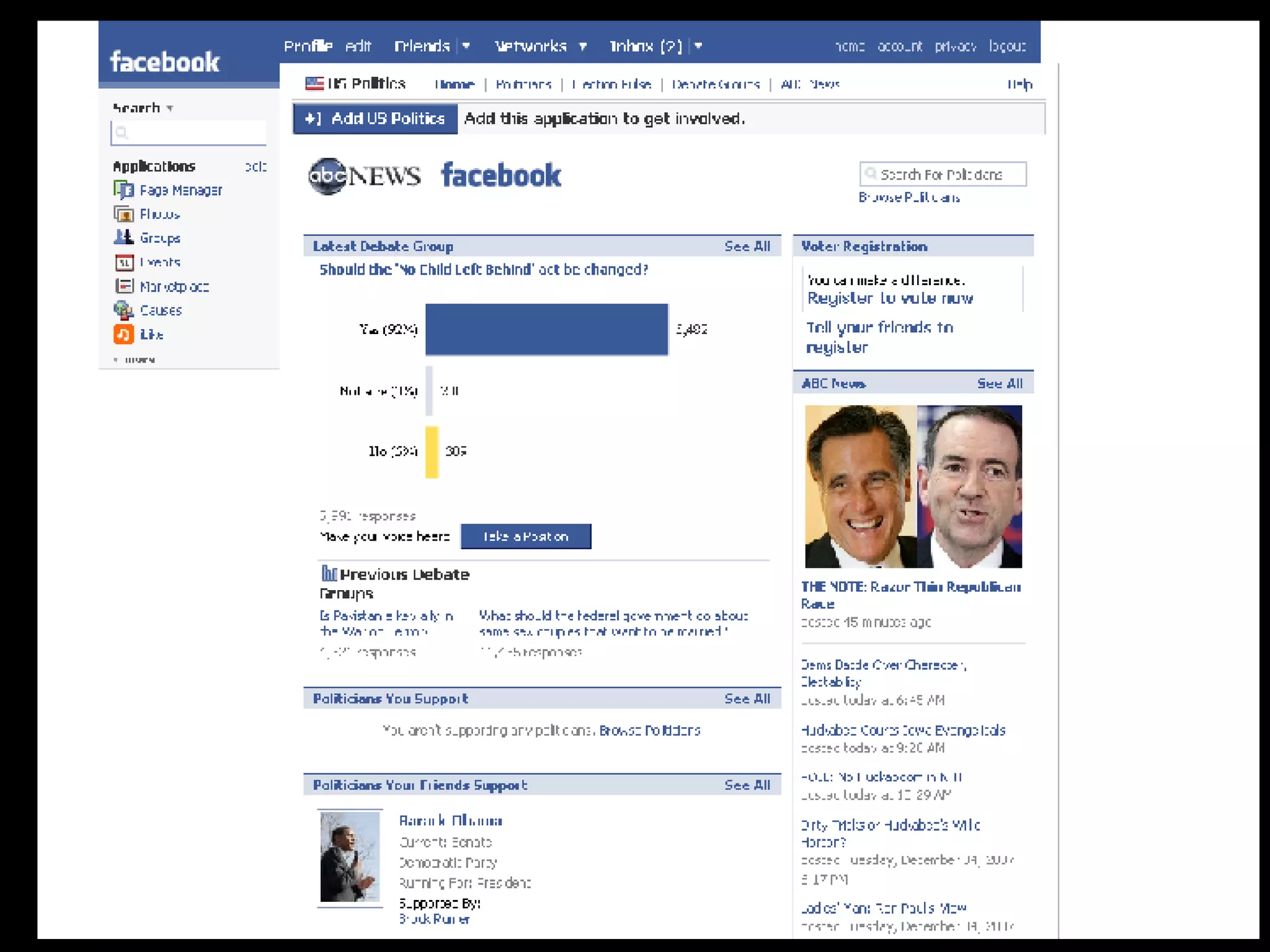Click the Take a Position button
The width and height of the screenshot is (1270, 952).
[x=525, y=537]
